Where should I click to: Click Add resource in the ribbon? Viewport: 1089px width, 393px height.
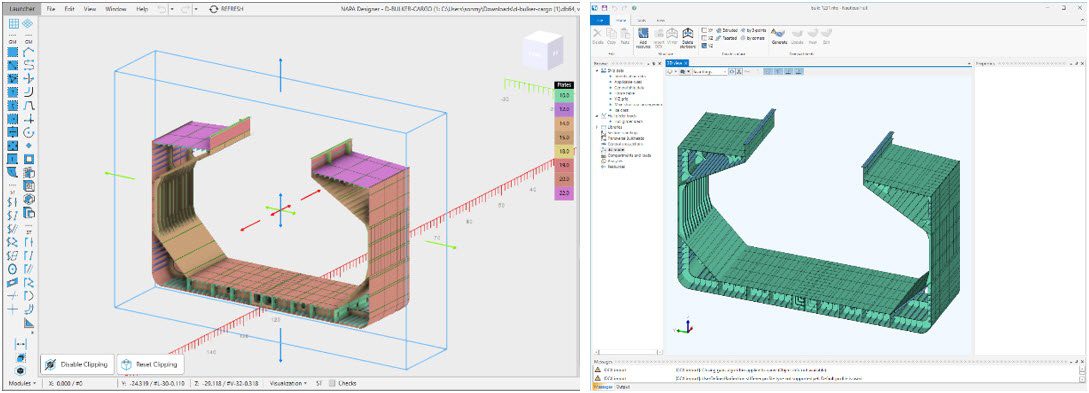pos(643,37)
